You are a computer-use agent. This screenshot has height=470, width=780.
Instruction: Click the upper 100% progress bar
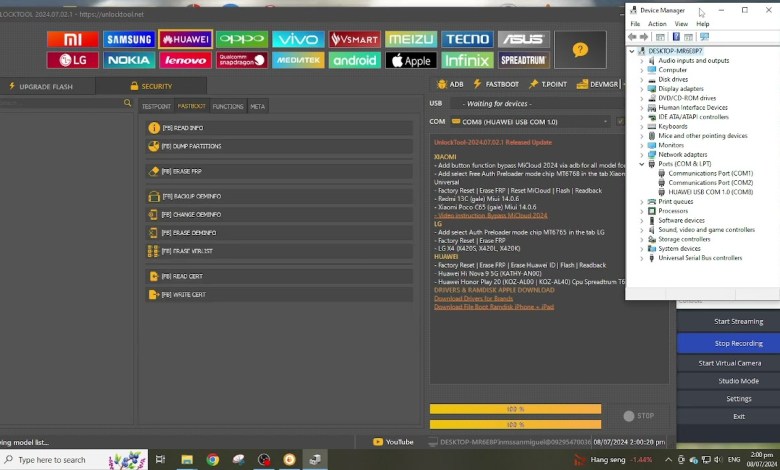[515, 408]
